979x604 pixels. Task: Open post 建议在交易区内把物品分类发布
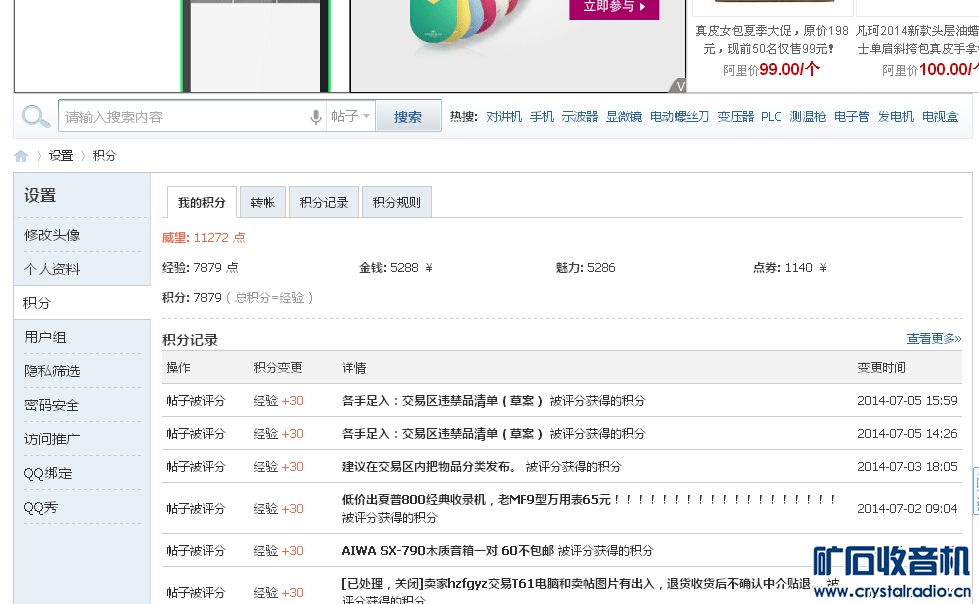click(x=429, y=467)
